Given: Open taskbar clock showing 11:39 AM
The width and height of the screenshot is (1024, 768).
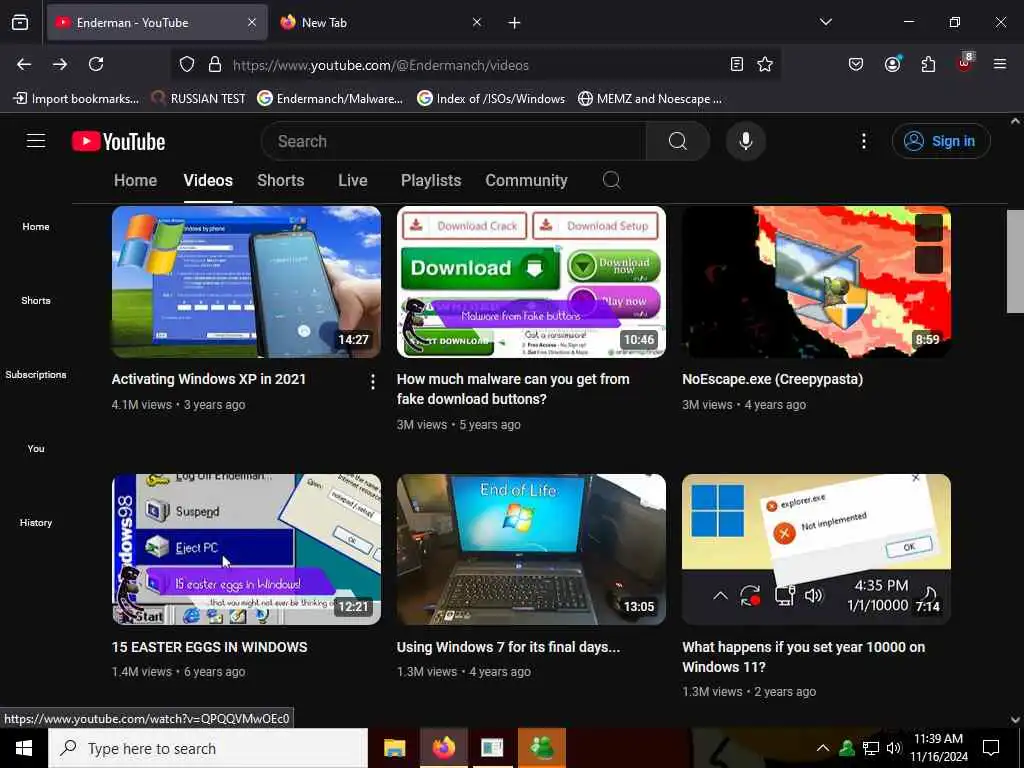Looking at the screenshot, I should [x=938, y=748].
